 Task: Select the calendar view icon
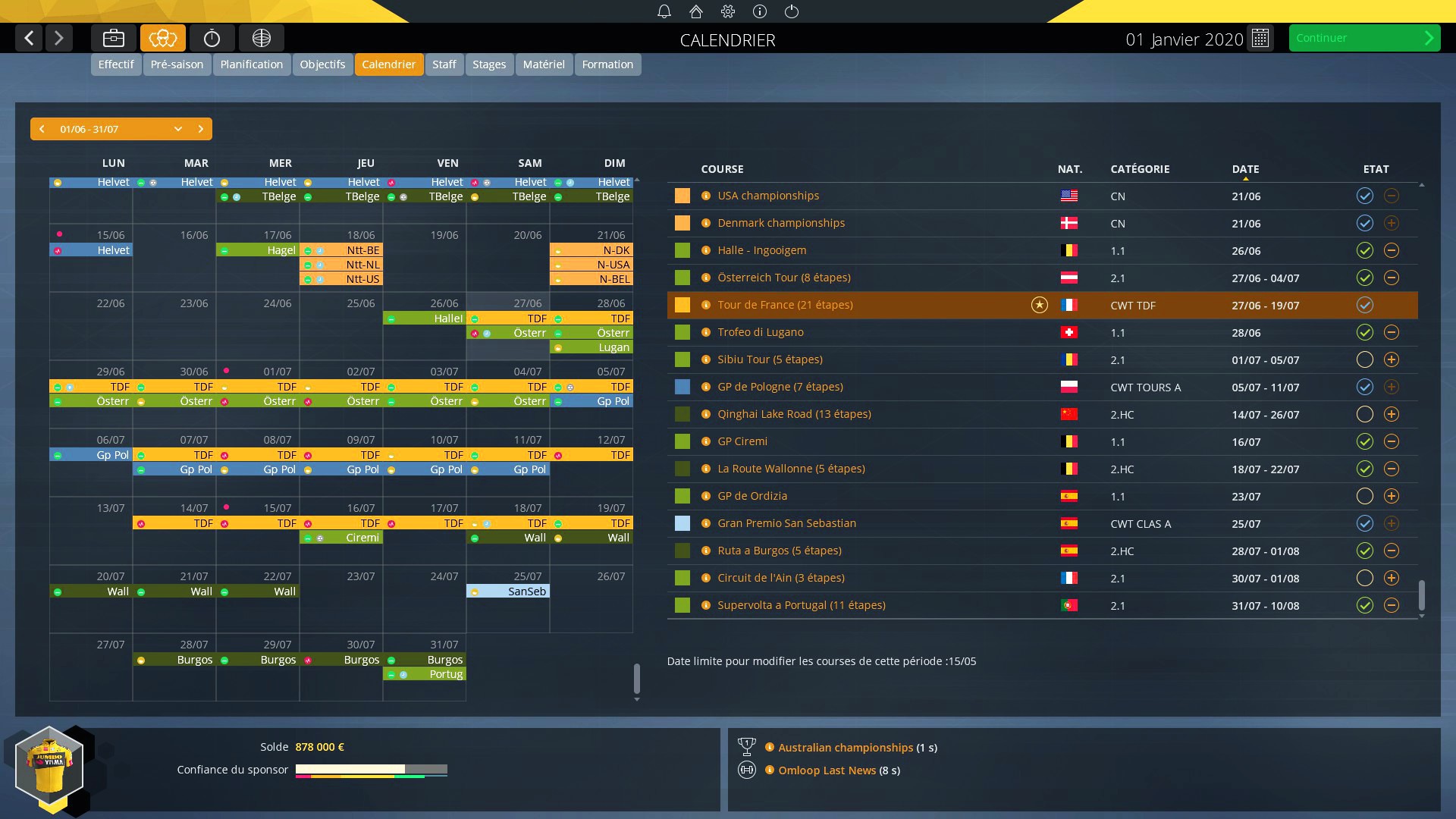1261,38
